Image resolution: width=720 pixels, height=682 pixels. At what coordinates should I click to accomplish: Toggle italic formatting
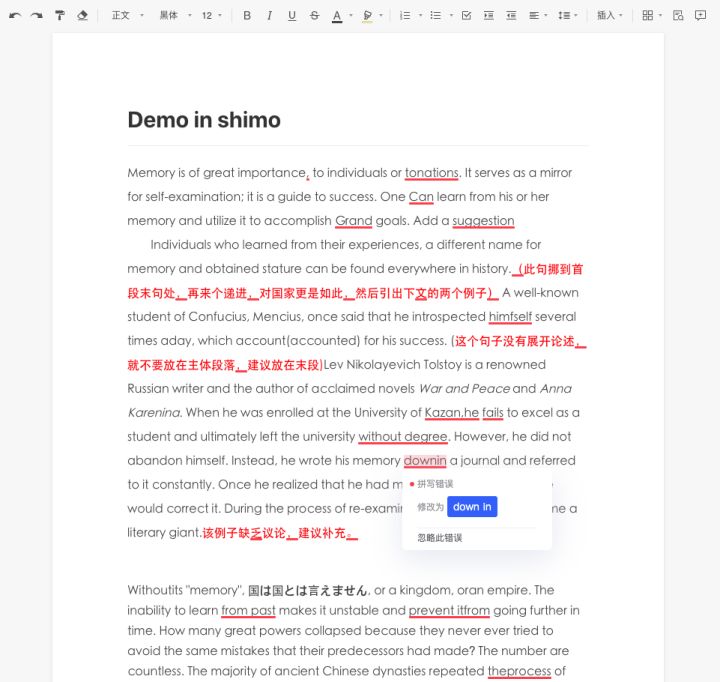click(x=269, y=16)
